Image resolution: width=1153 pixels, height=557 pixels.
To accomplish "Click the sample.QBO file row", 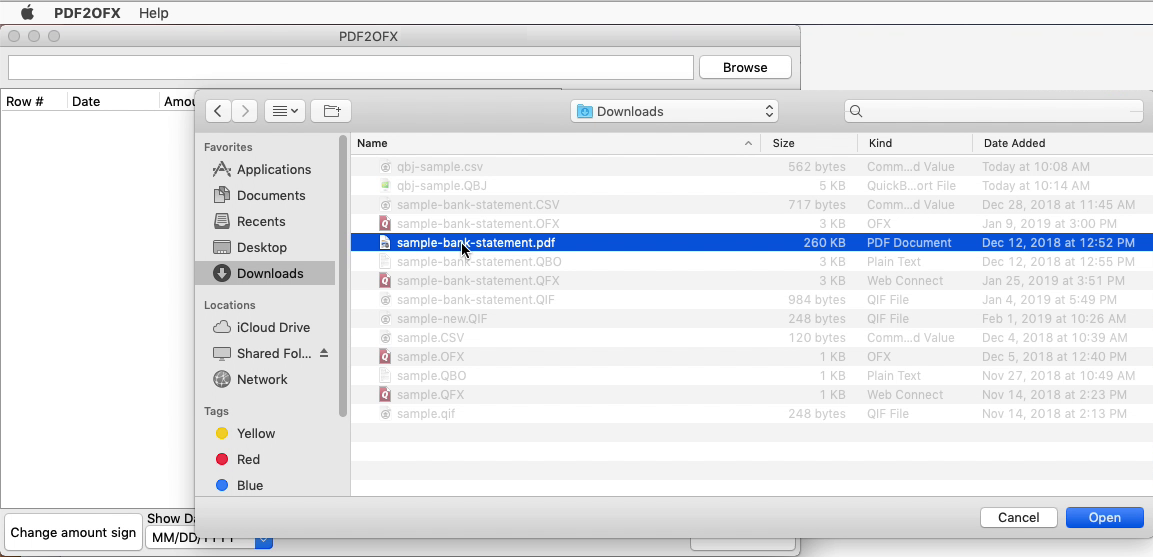I will (752, 375).
